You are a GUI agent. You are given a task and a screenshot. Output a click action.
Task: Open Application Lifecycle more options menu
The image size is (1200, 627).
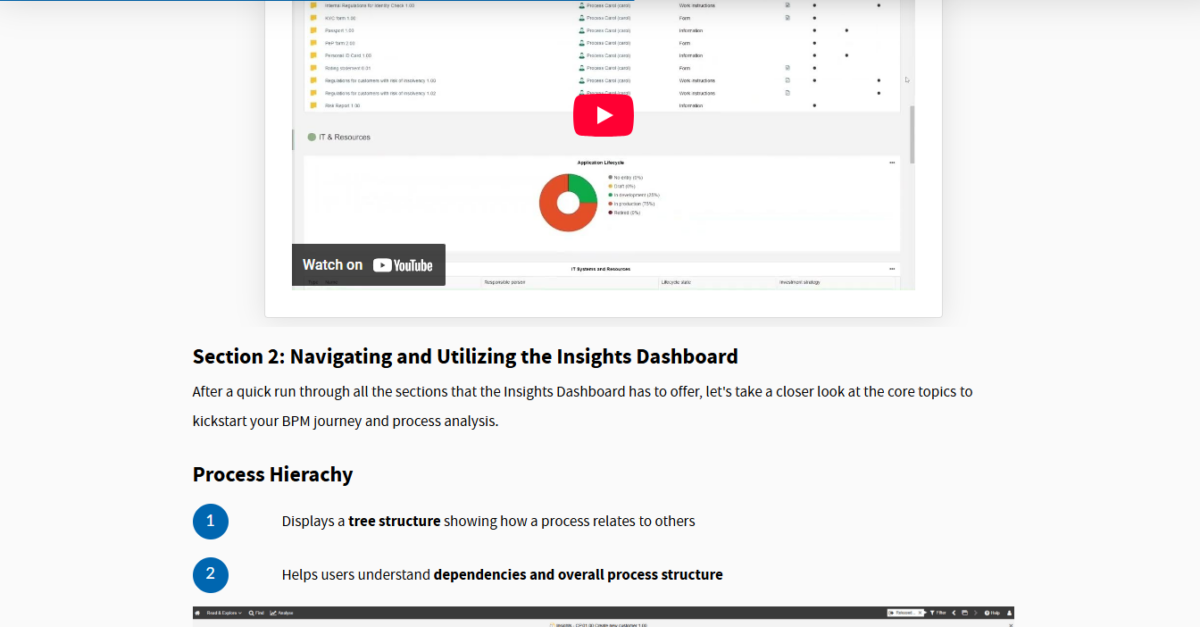click(x=892, y=162)
